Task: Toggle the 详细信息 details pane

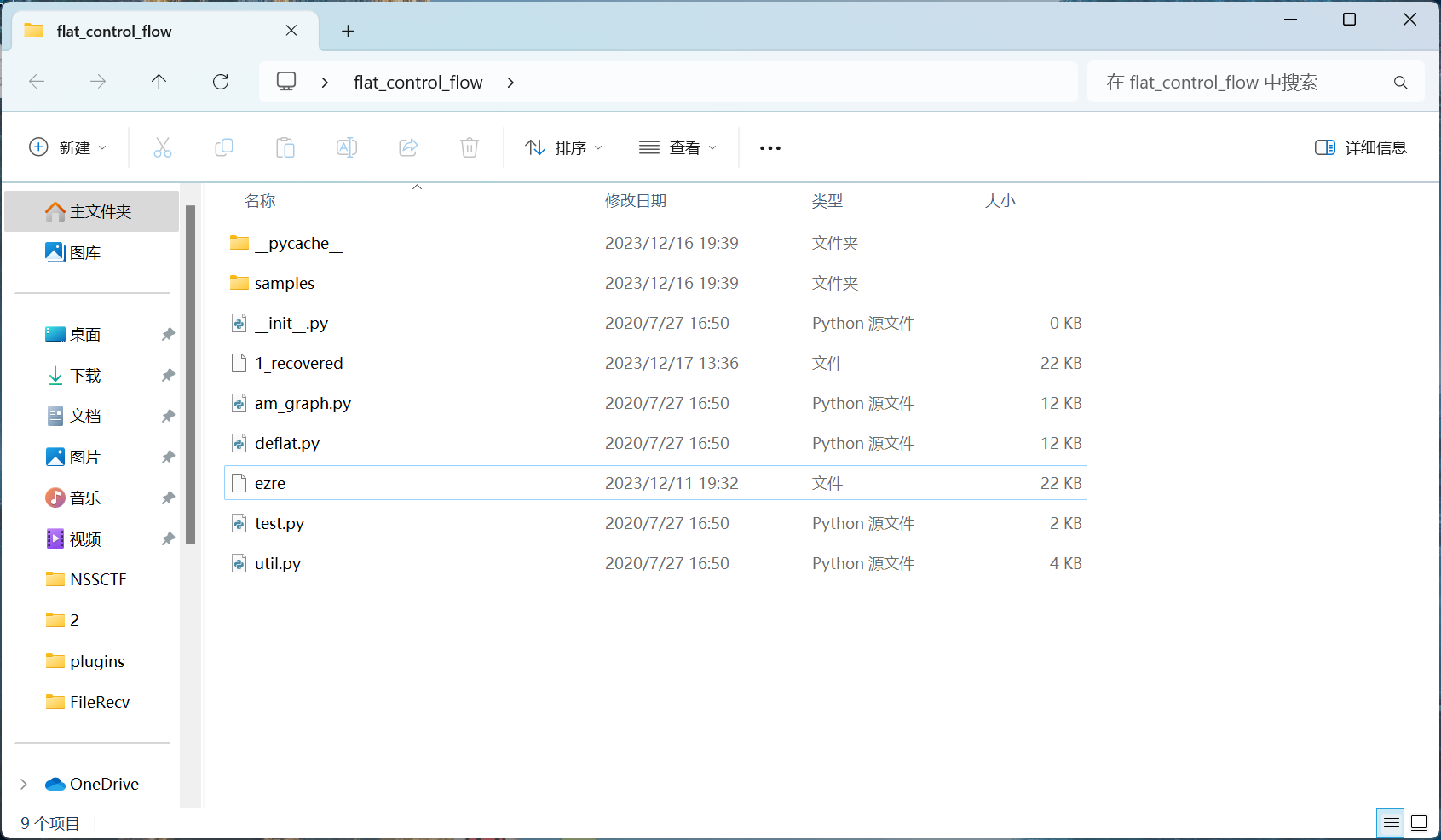Action: [1361, 147]
